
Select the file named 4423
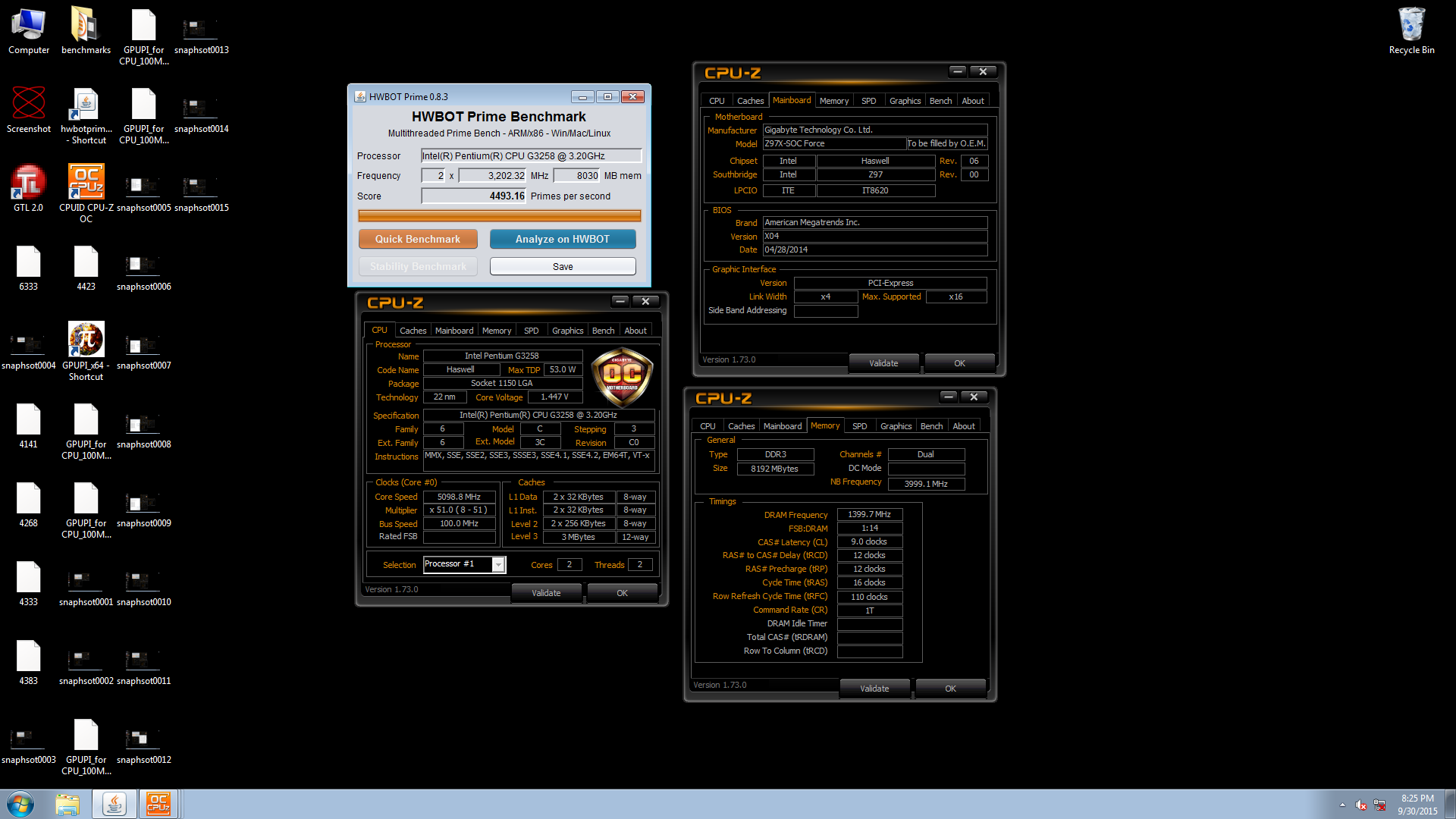pos(86,267)
